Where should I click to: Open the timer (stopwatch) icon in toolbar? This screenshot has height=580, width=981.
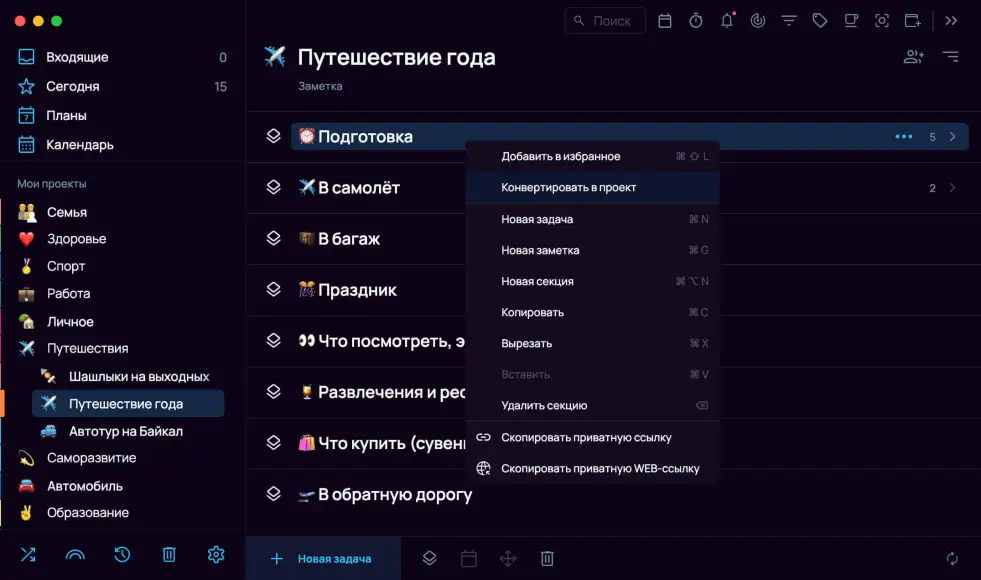[x=696, y=21]
